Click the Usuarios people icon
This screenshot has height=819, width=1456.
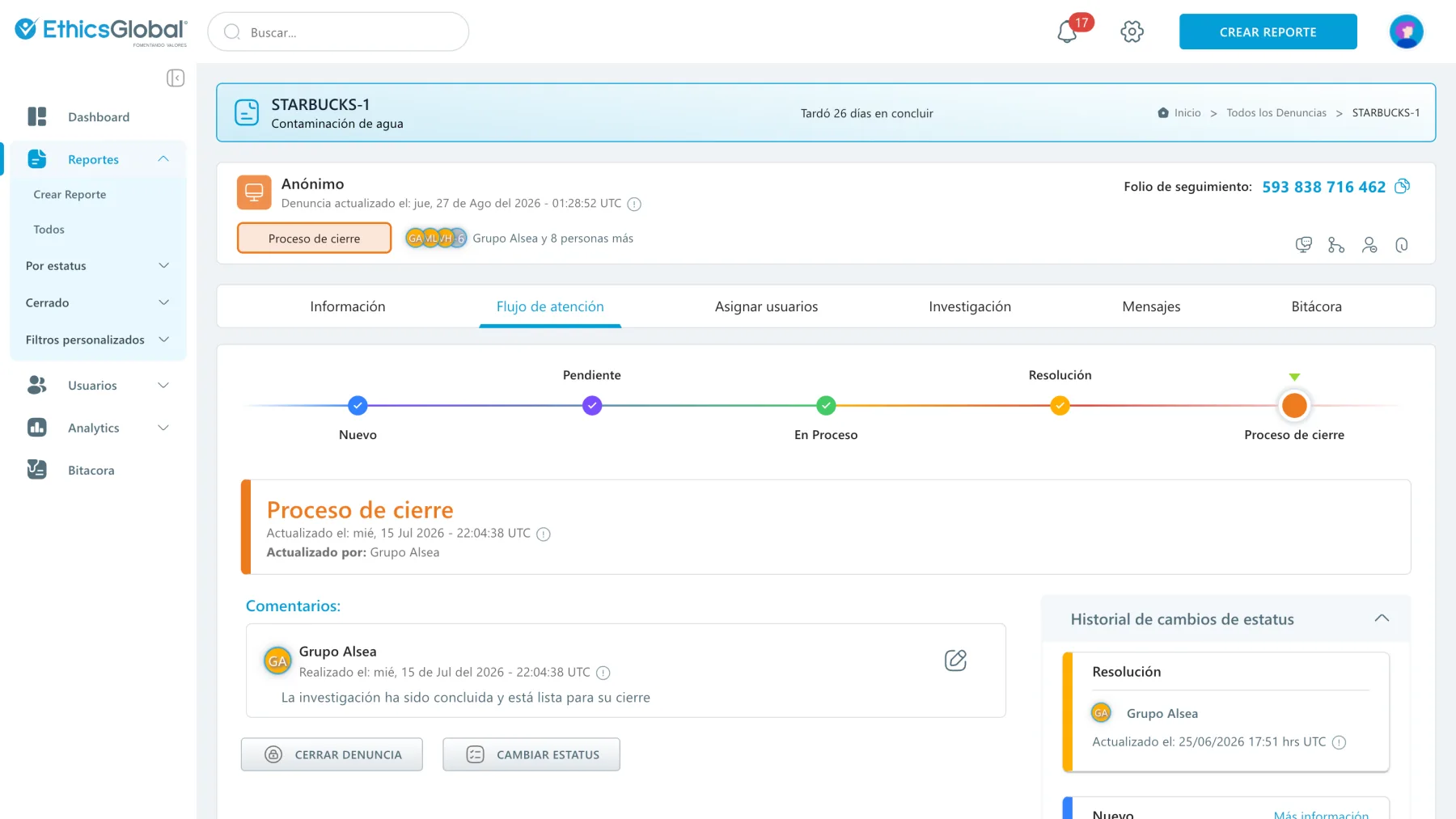pos(37,385)
